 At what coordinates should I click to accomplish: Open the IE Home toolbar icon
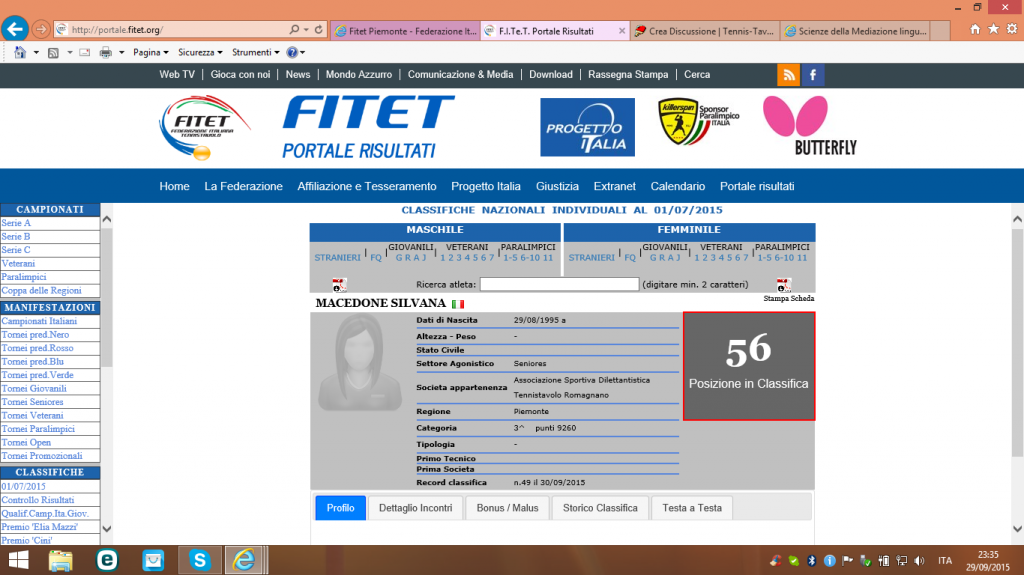pos(20,52)
